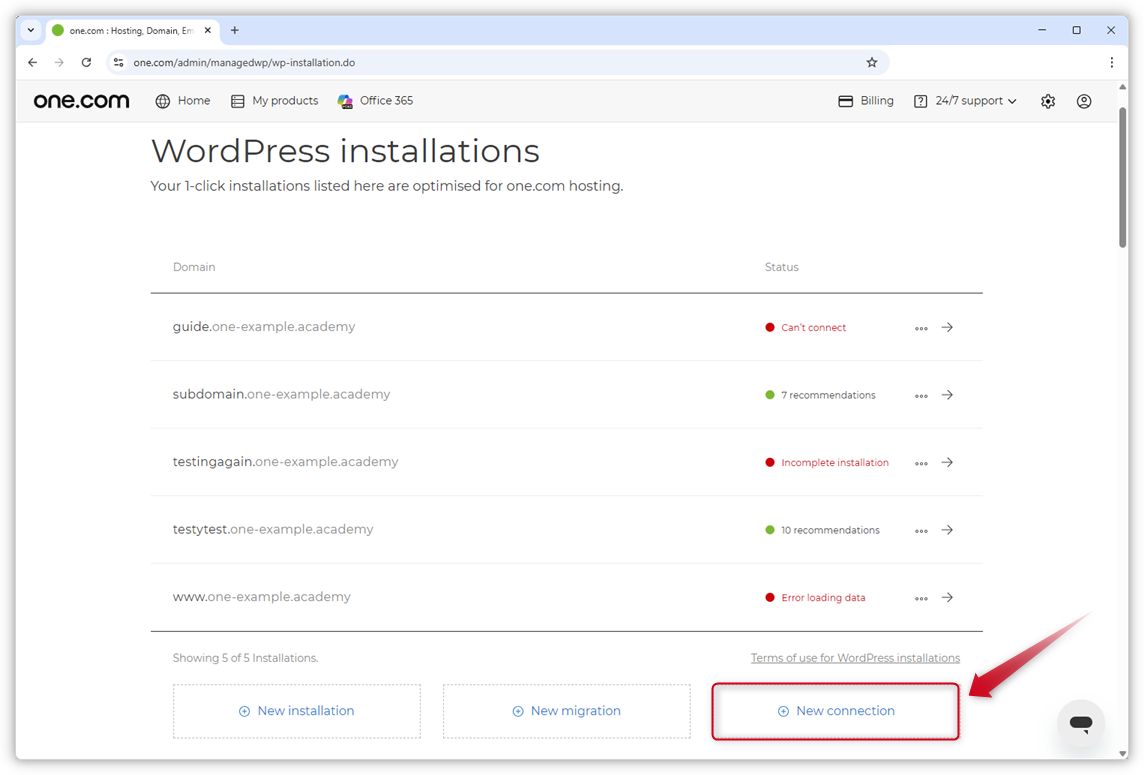Viewport: 1144px width, 775px height.
Task: Select testytest.one-example.academy domain
Action: 273,529
